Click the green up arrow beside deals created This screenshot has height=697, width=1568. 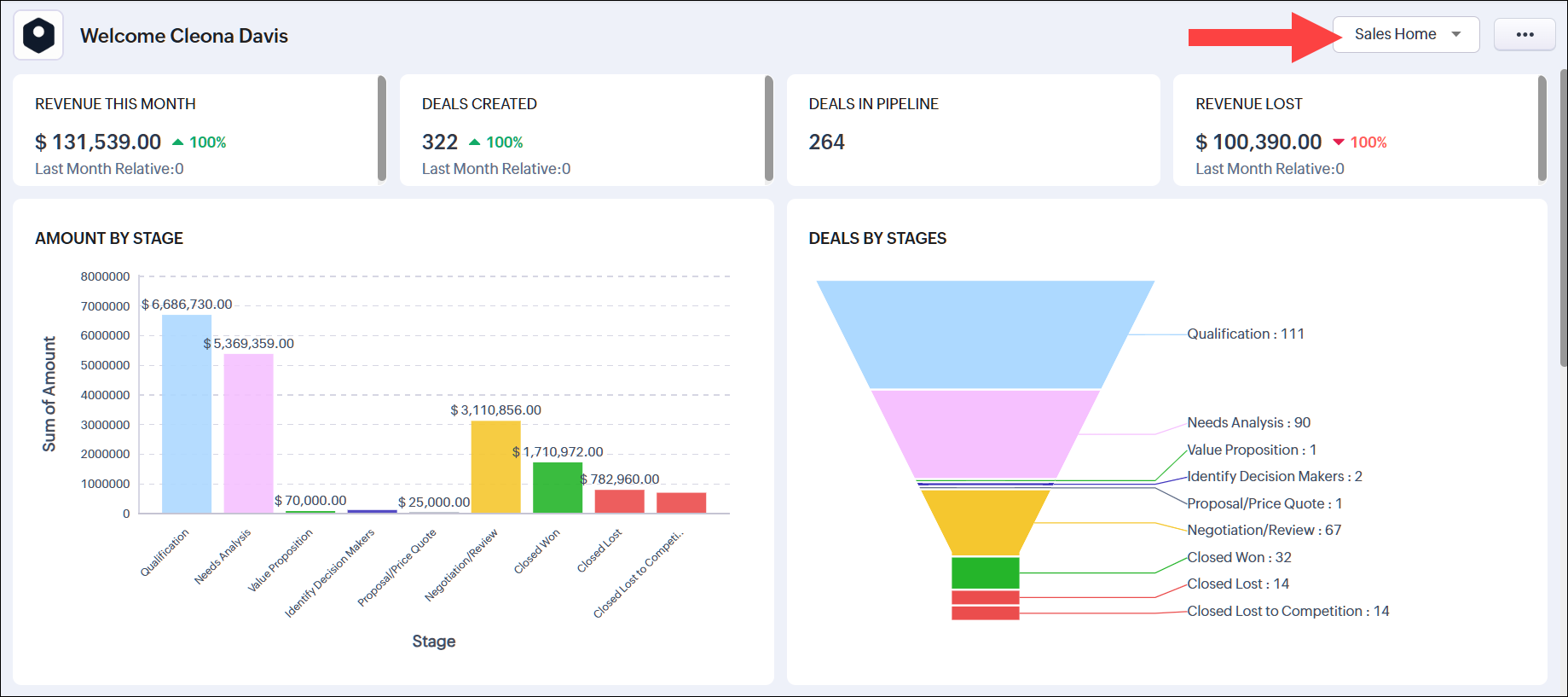(475, 142)
